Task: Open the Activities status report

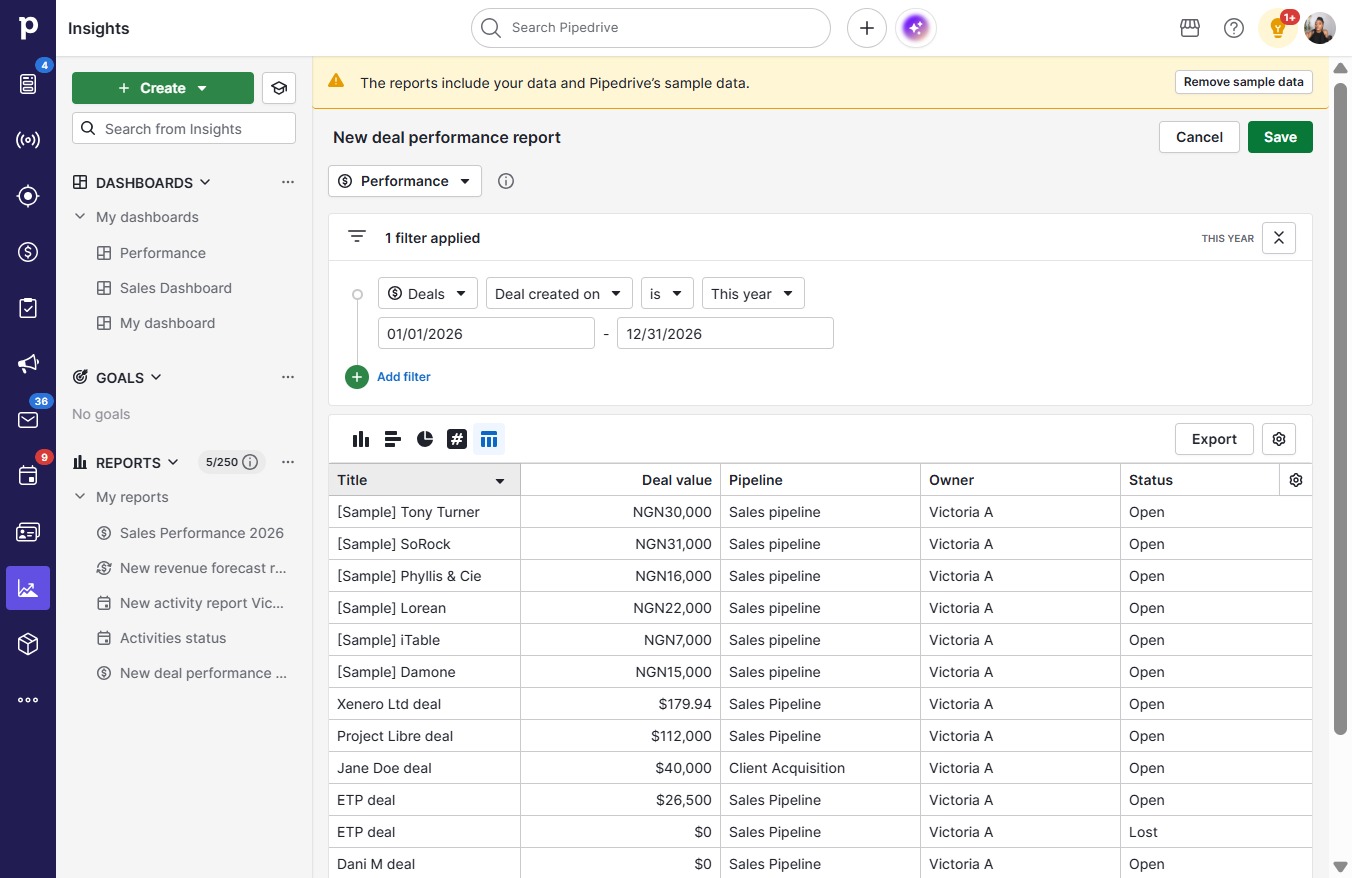Action: click(173, 638)
